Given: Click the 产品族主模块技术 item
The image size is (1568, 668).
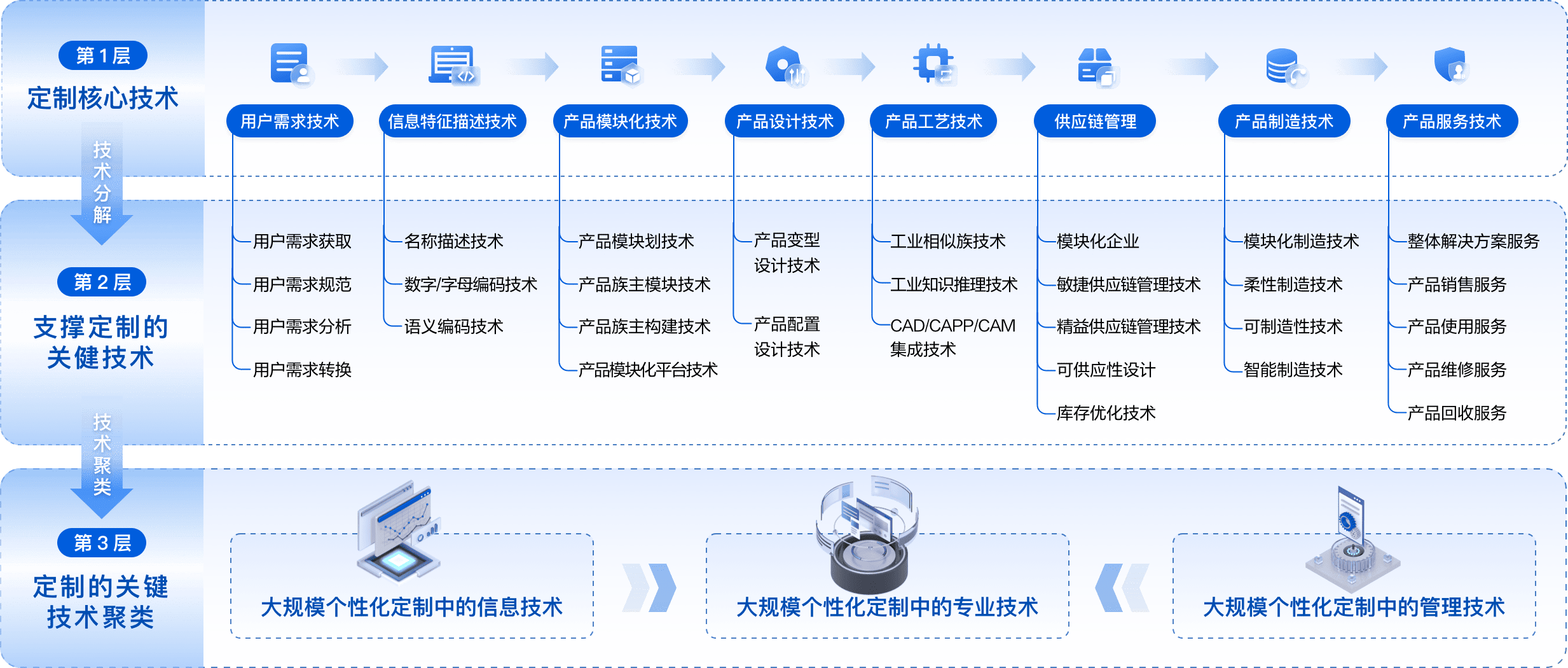Looking at the screenshot, I should [644, 284].
